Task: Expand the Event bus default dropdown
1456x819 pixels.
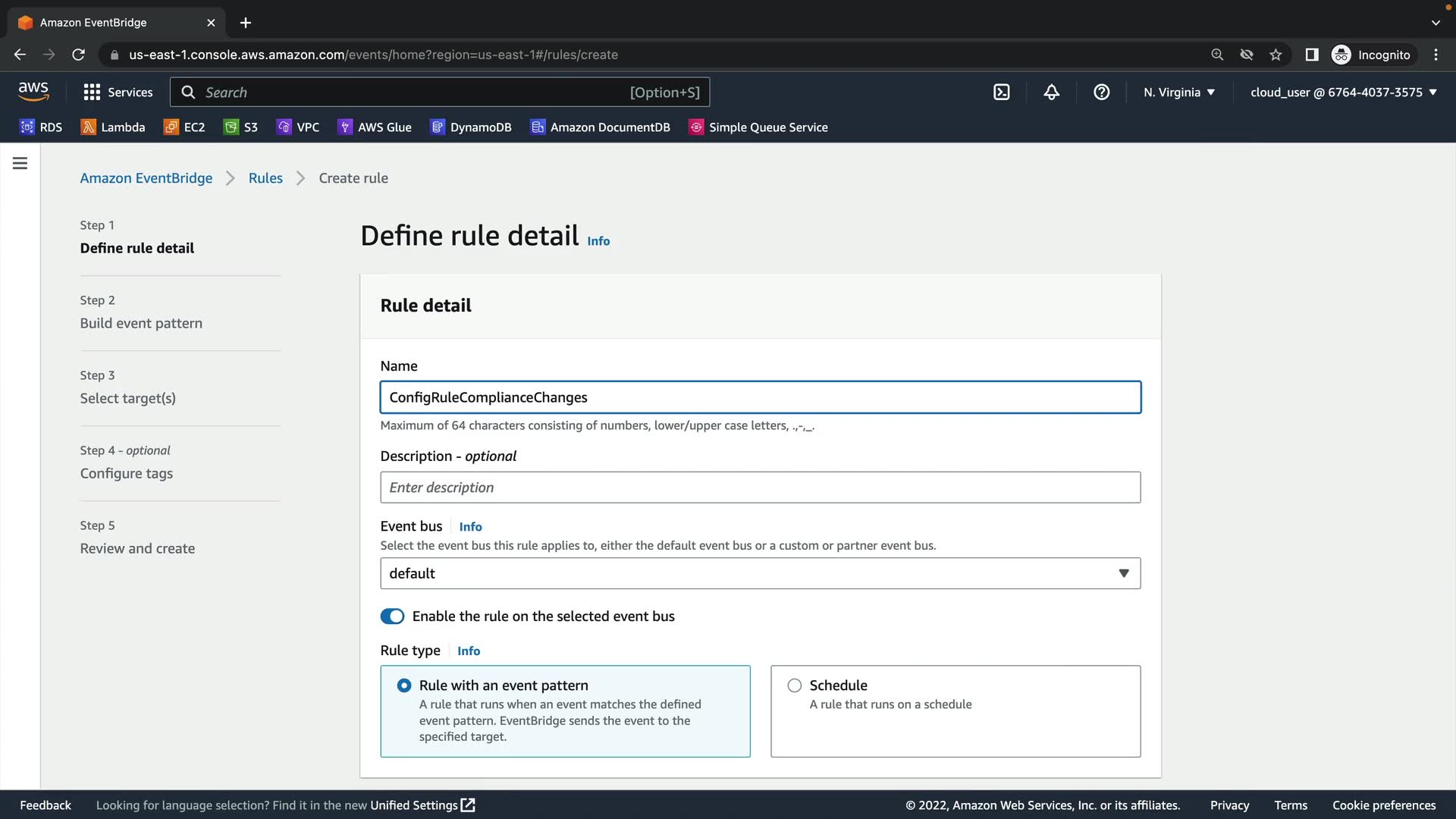Action: 760,573
